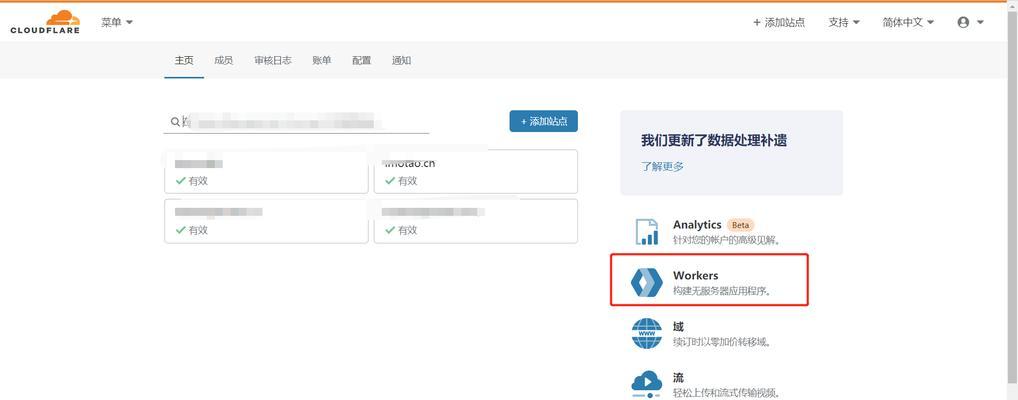This screenshot has width=1018, height=400.
Task: Switch to the 成员 tab
Action: pos(223,60)
